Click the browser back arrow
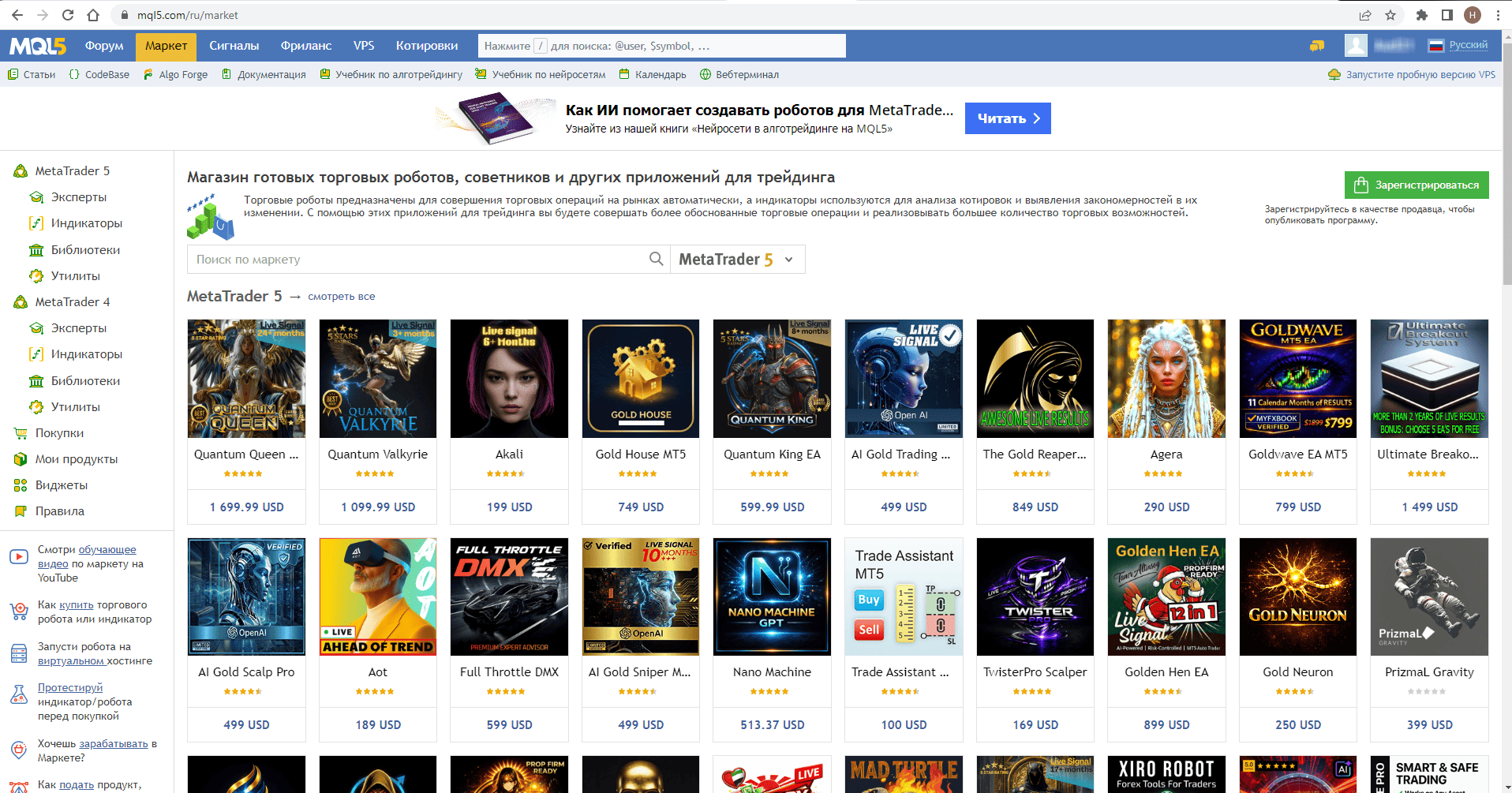Viewport: 1512px width, 793px height. [17, 15]
